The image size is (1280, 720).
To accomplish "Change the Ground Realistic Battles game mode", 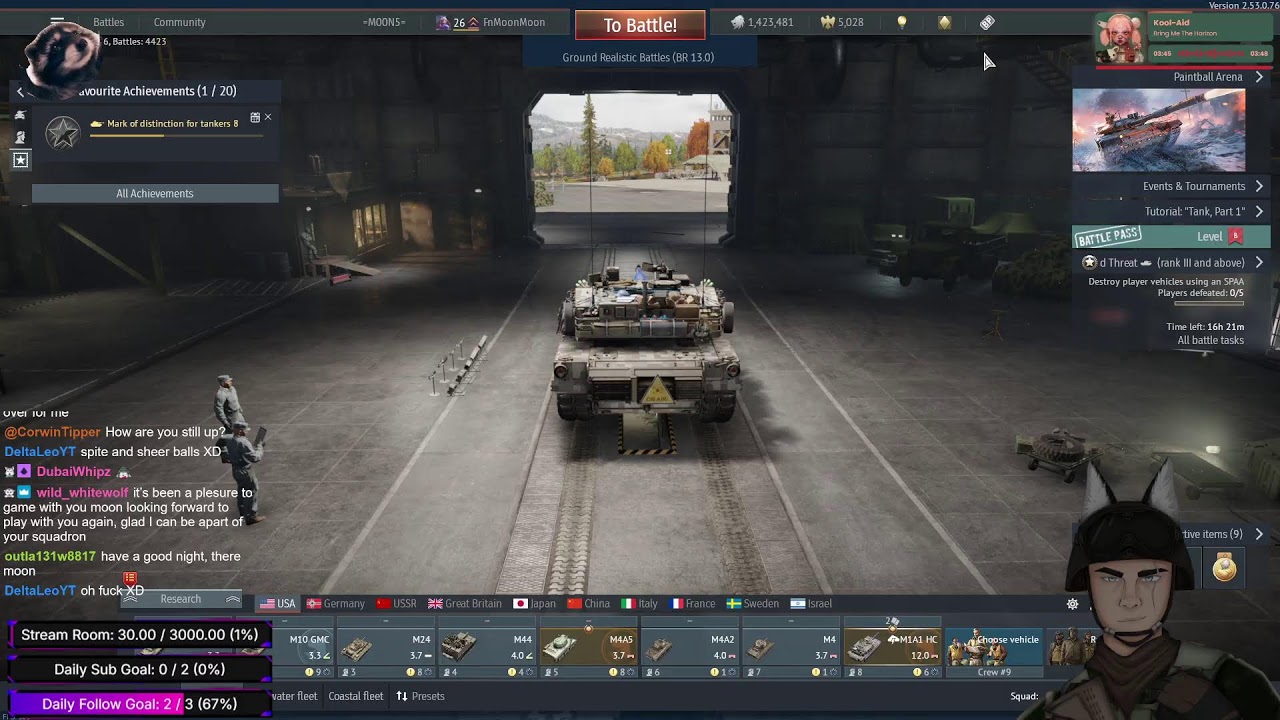I will [x=638, y=57].
